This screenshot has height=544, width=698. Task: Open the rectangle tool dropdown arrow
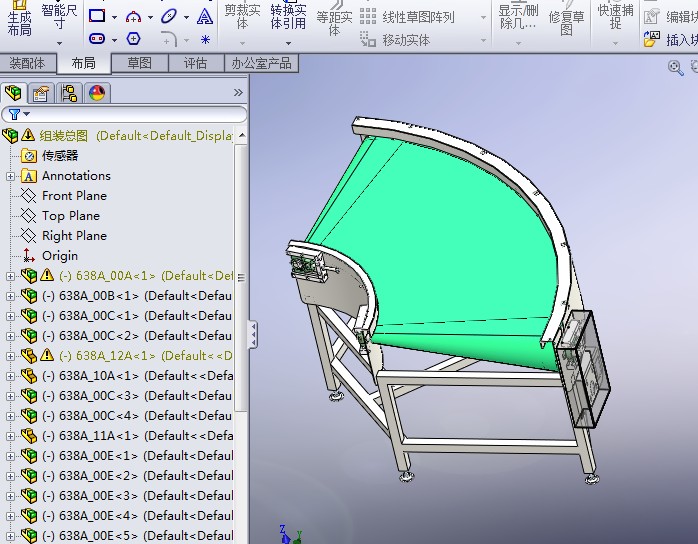pos(114,17)
